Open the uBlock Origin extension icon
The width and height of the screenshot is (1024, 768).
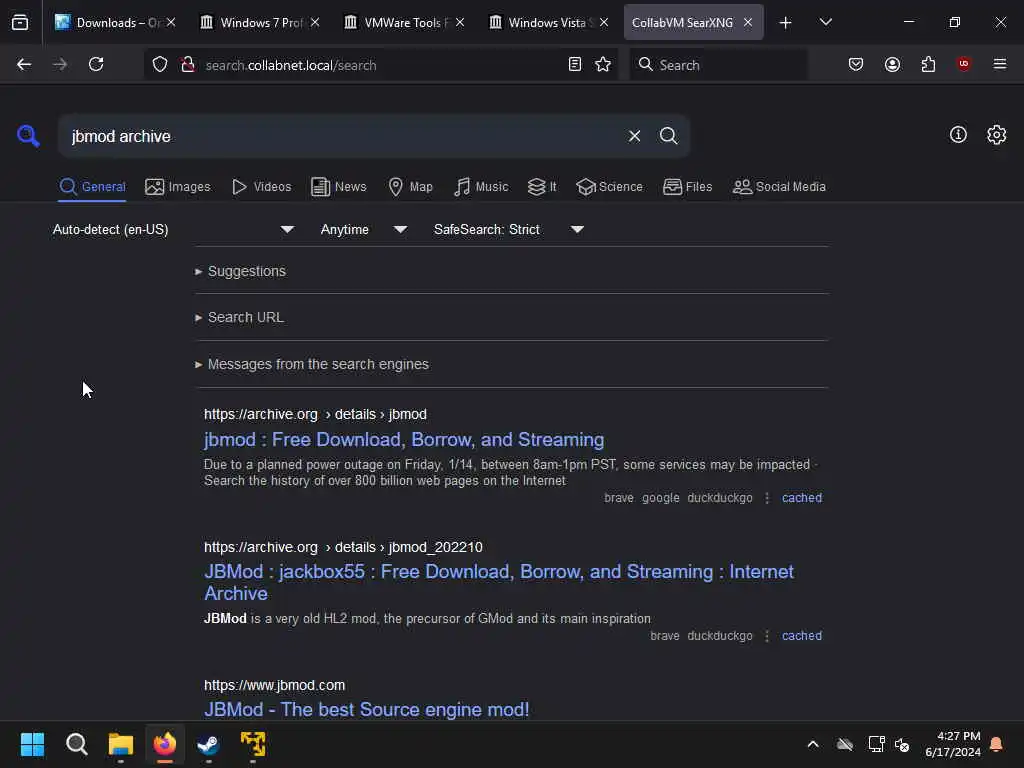point(964,65)
